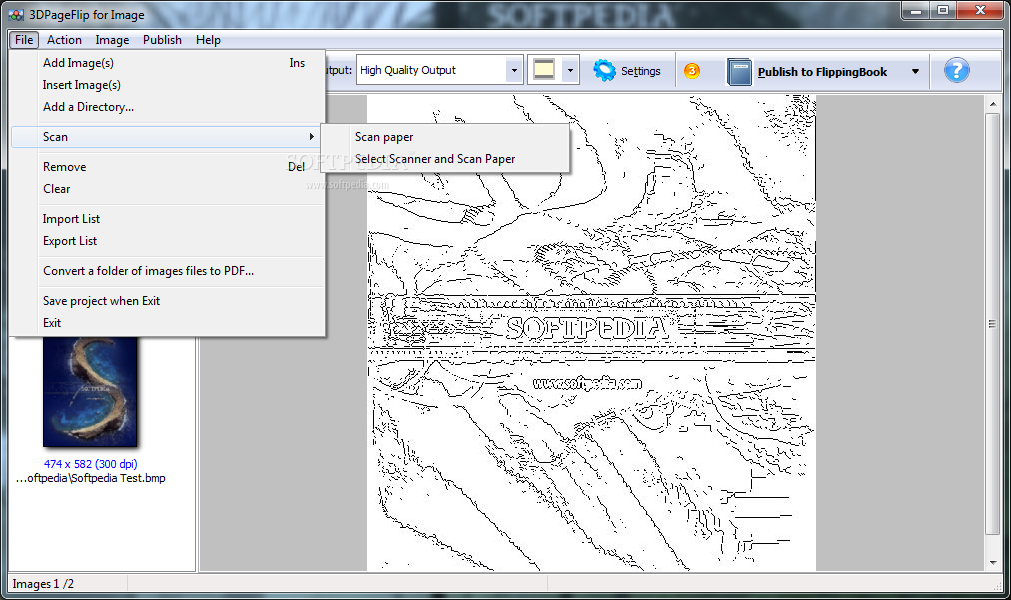Choose Select Scanner and Scan Paper

[445, 159]
